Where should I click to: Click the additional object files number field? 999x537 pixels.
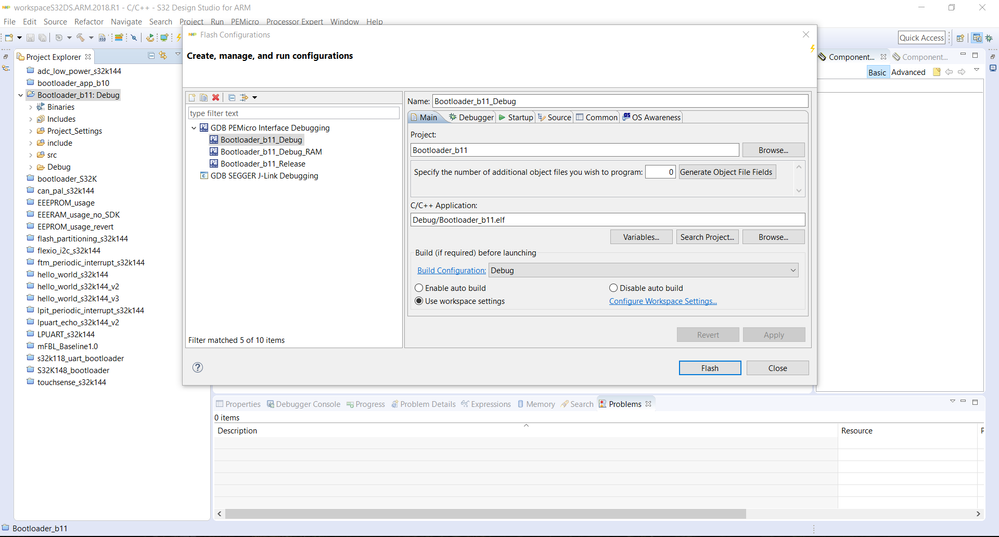(660, 172)
